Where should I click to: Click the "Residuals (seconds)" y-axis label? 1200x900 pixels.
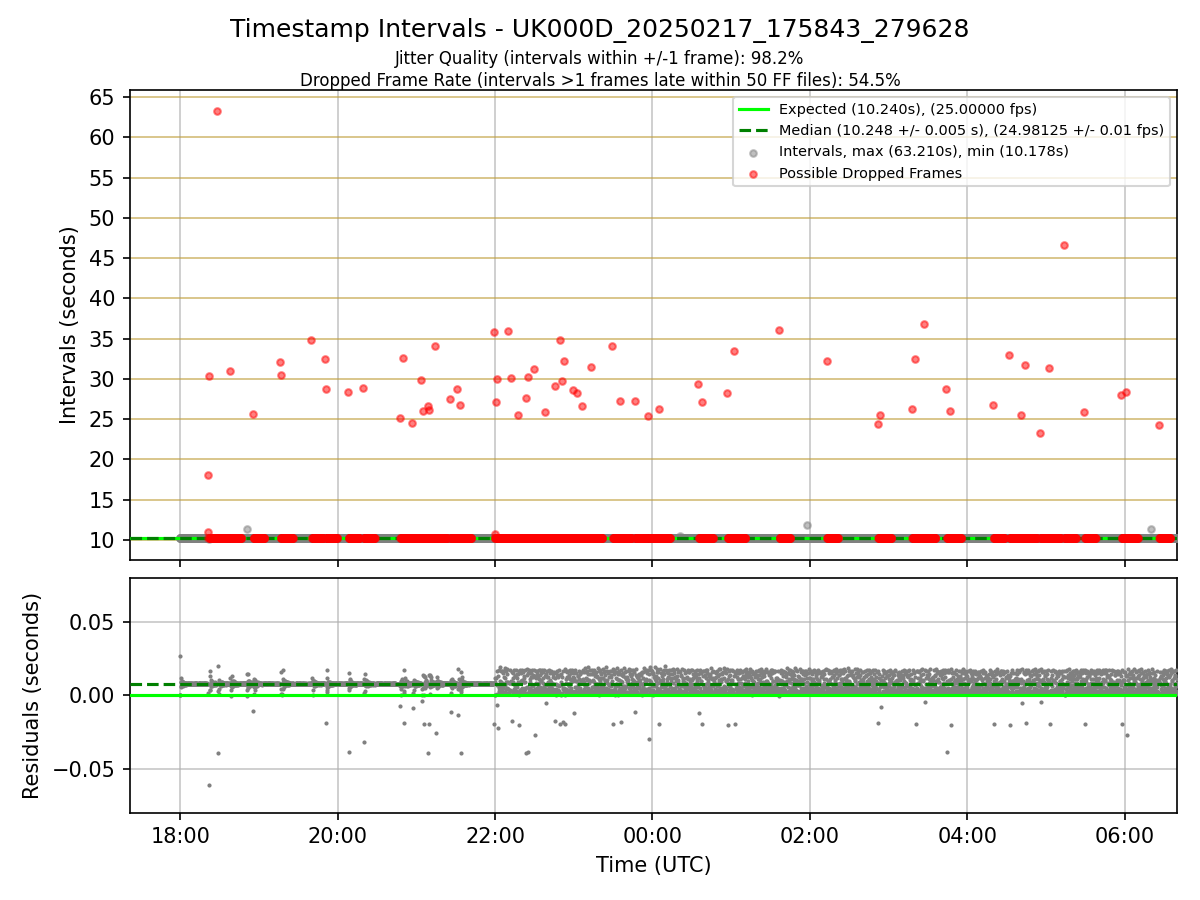pyautogui.click(x=31, y=696)
